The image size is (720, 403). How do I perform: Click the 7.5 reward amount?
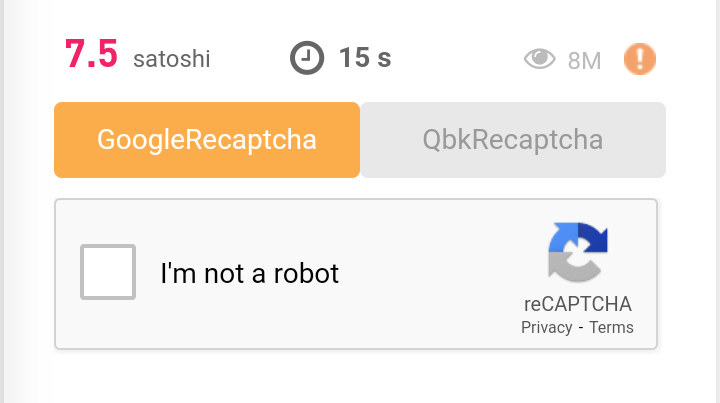(x=91, y=55)
